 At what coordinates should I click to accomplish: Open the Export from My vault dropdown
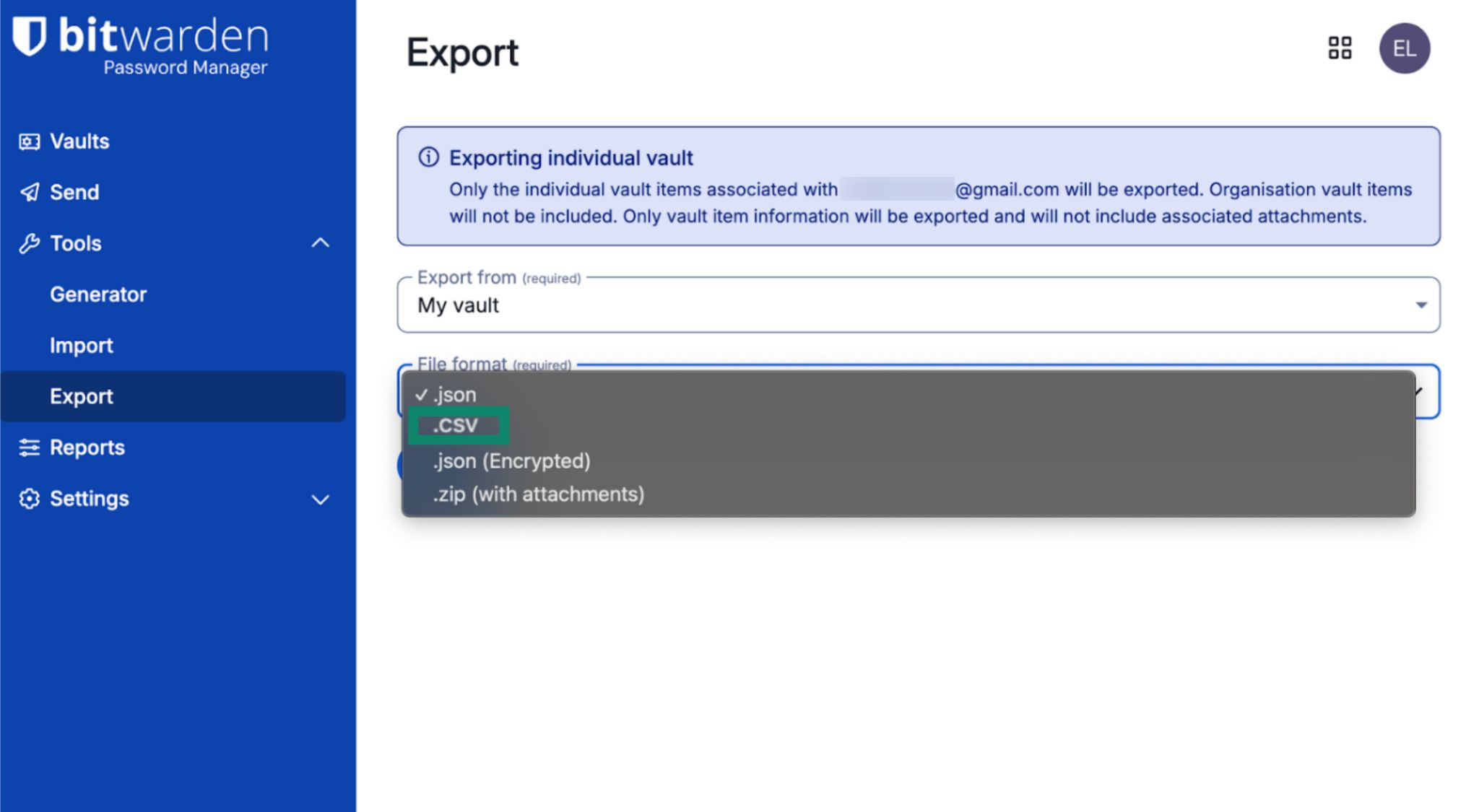(917, 305)
